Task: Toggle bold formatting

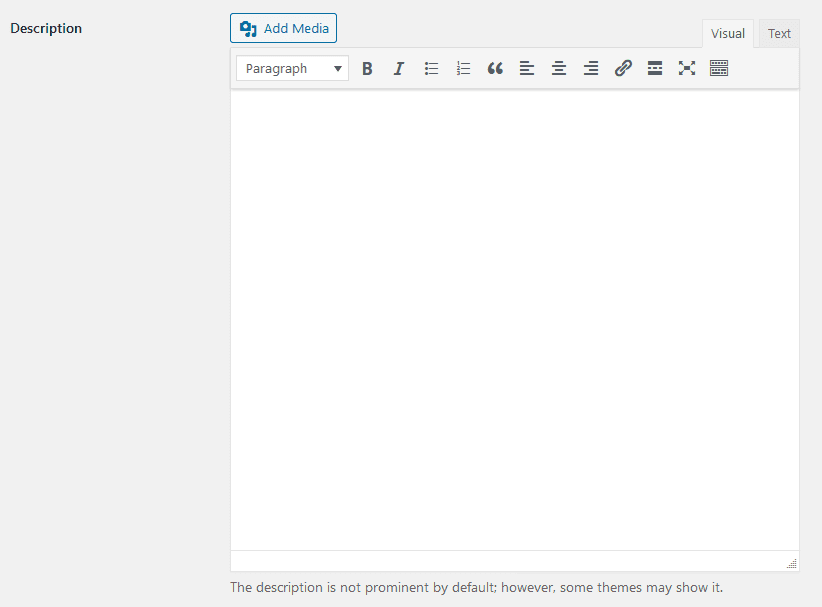Action: coord(367,69)
